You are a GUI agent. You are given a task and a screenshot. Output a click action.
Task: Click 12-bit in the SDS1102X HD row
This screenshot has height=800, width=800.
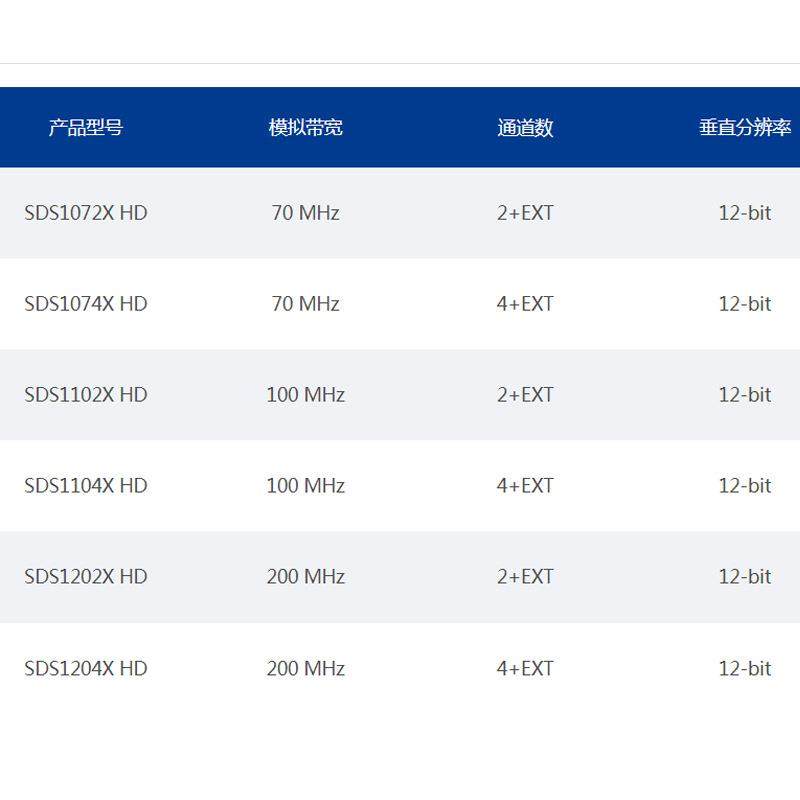[745, 394]
